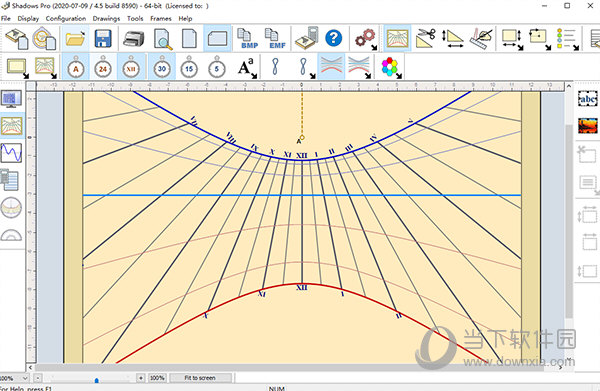
Task: Select the scissors and triangle tool
Action: [426, 38]
